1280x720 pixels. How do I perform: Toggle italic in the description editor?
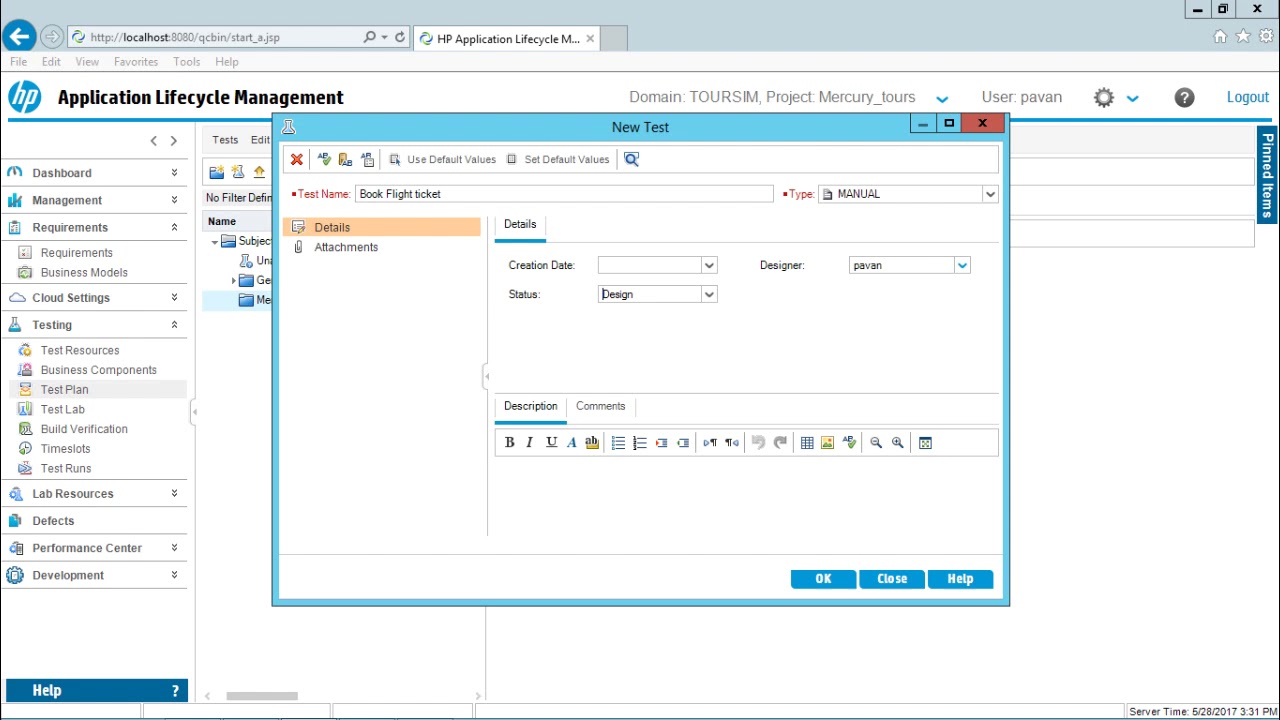530,443
